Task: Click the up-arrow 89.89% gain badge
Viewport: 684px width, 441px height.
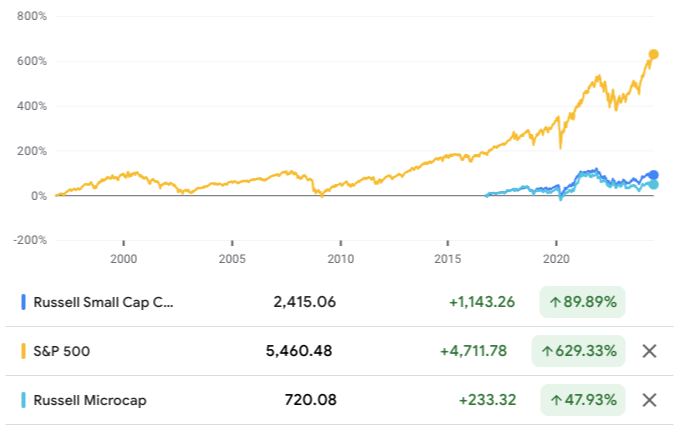Action: pos(582,302)
